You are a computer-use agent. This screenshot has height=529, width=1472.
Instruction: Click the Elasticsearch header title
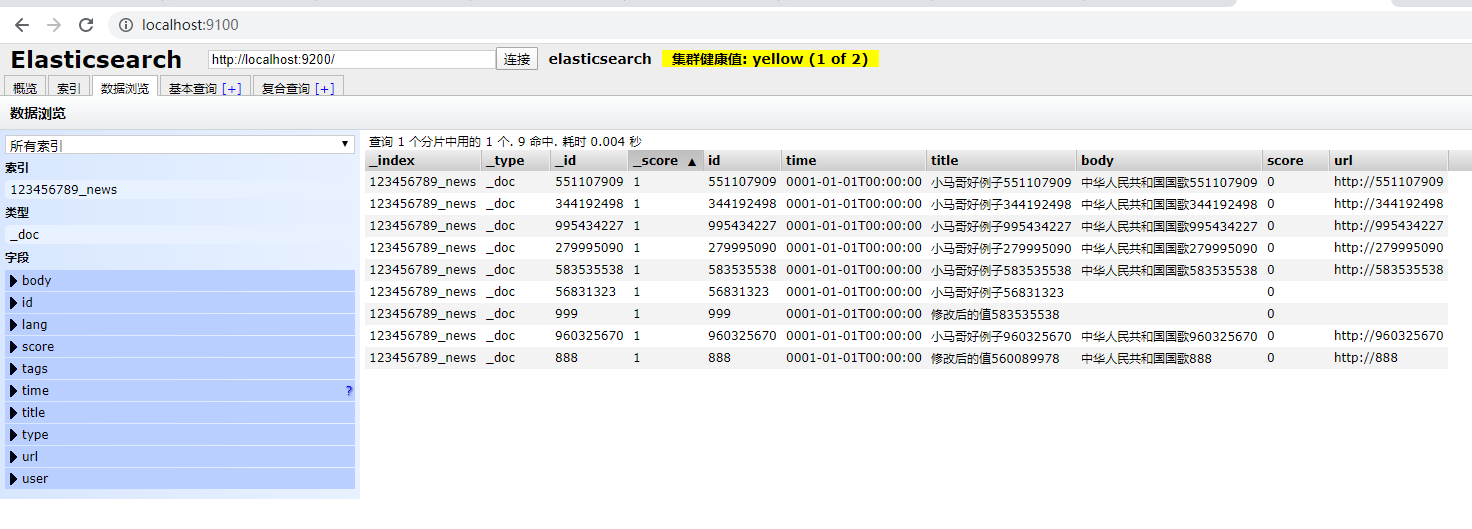point(96,59)
